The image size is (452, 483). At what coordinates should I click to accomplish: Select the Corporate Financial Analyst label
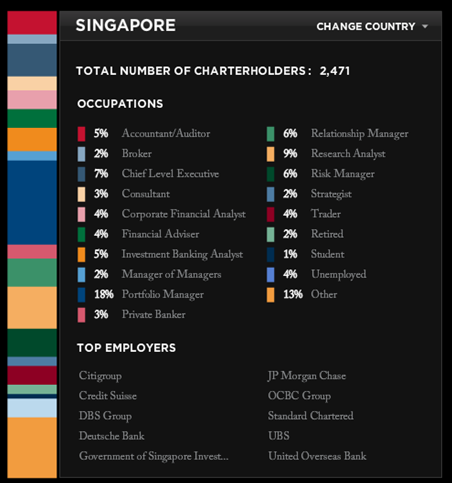pyautogui.click(x=184, y=214)
